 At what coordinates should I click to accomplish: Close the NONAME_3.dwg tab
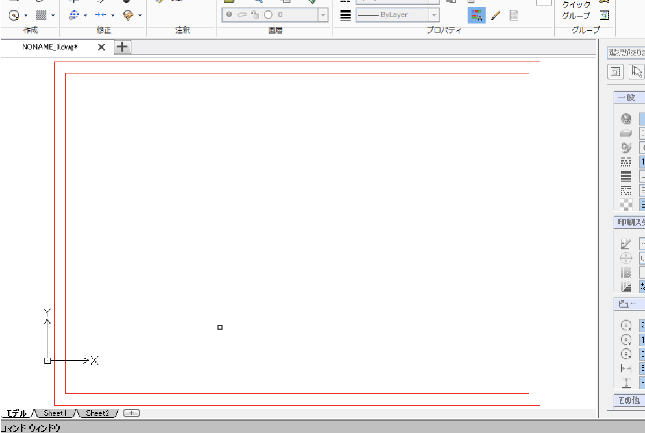click(101, 47)
